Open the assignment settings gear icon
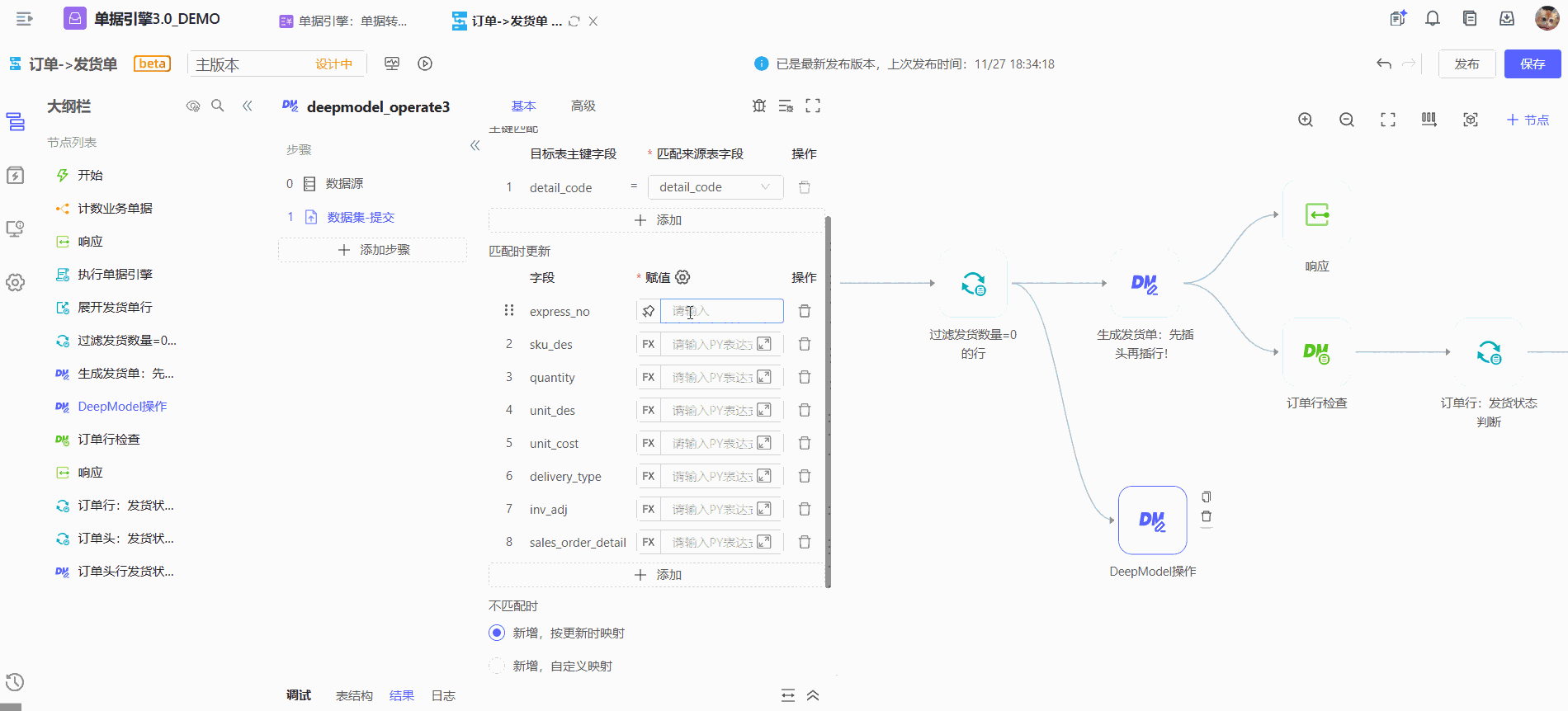The width and height of the screenshot is (1568, 711). 682,277
